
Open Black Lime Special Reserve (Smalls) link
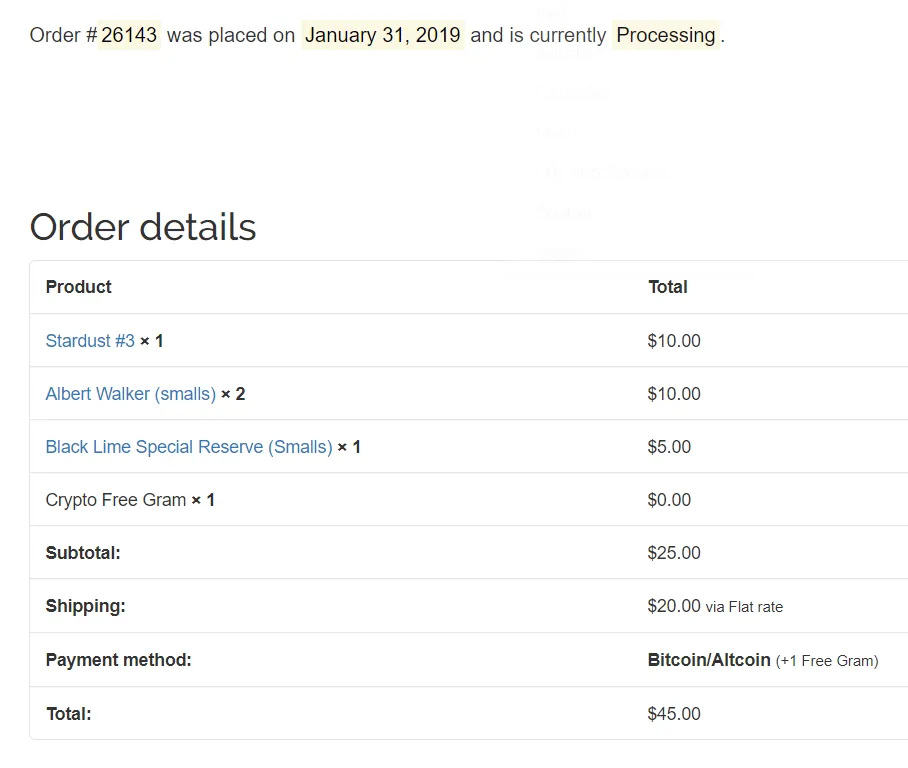(189, 447)
